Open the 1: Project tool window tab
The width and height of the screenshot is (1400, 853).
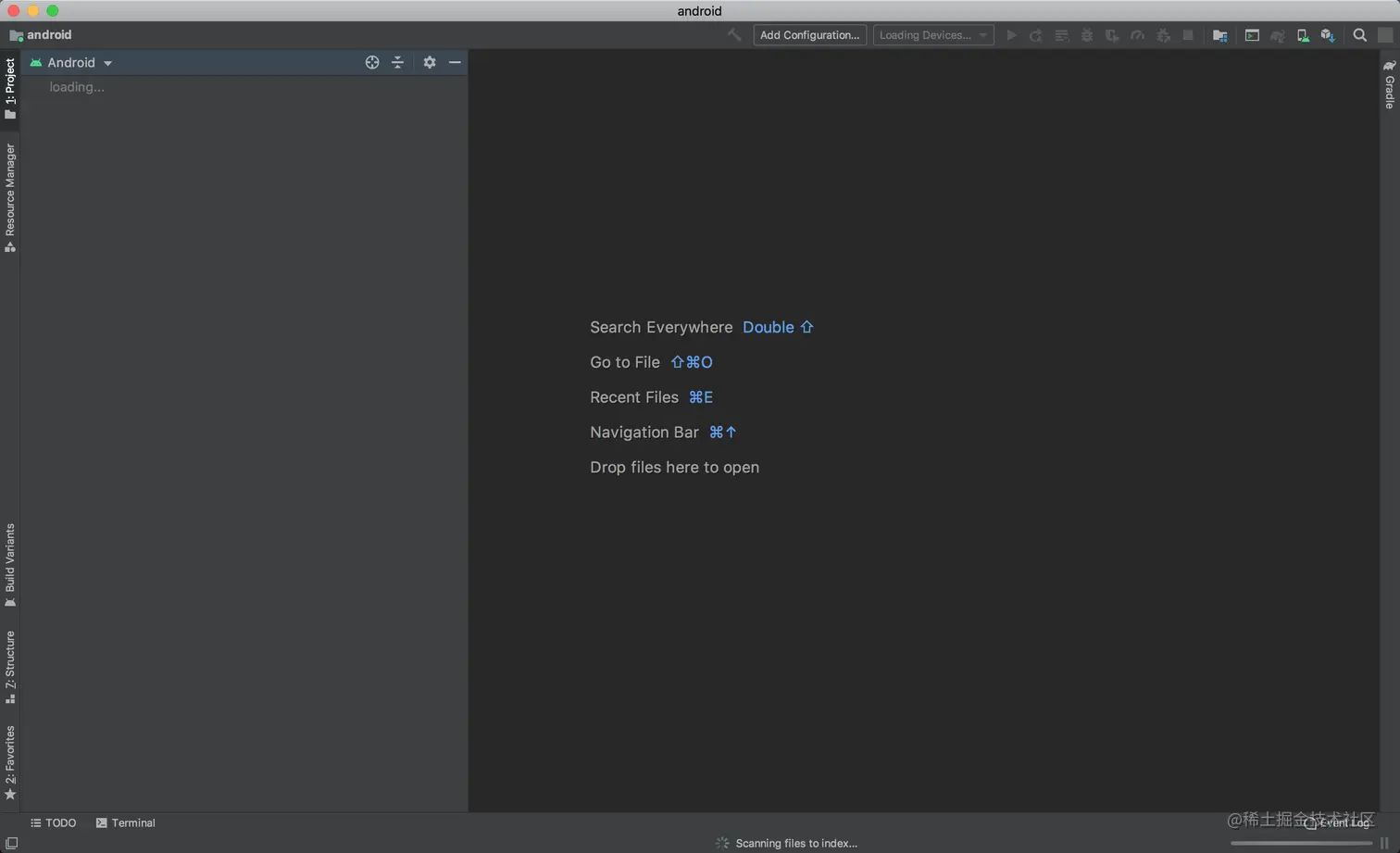[x=10, y=89]
